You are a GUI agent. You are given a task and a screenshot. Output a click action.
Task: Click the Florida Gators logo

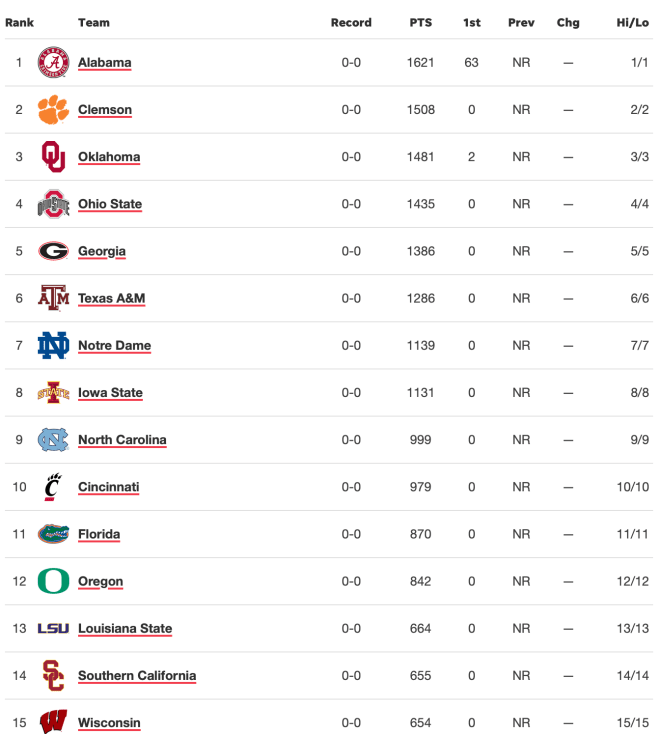click(x=53, y=534)
